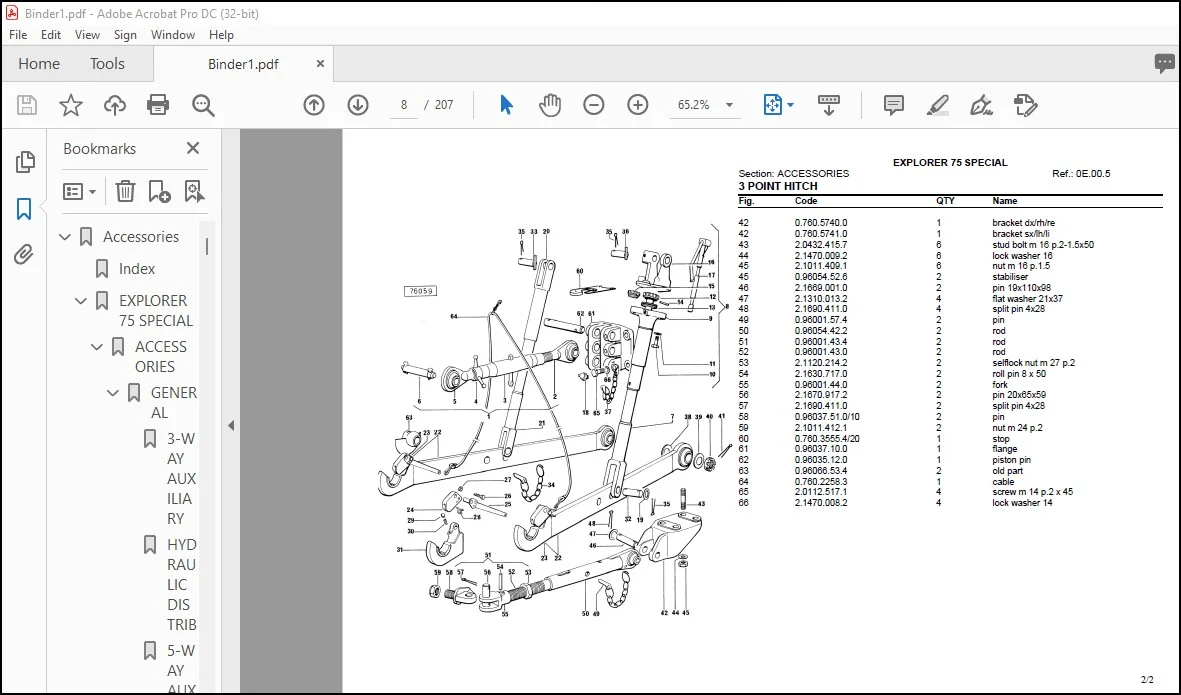
Task: Click the scrolling mode keyboard-arrow icon
Action: [x=829, y=105]
